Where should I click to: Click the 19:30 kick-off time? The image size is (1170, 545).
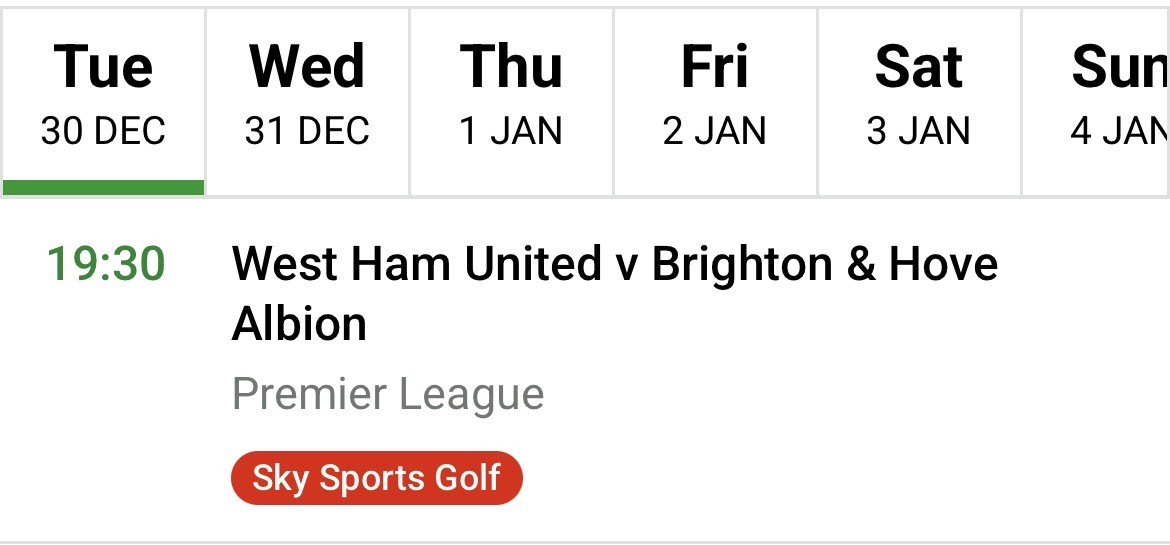point(106,265)
